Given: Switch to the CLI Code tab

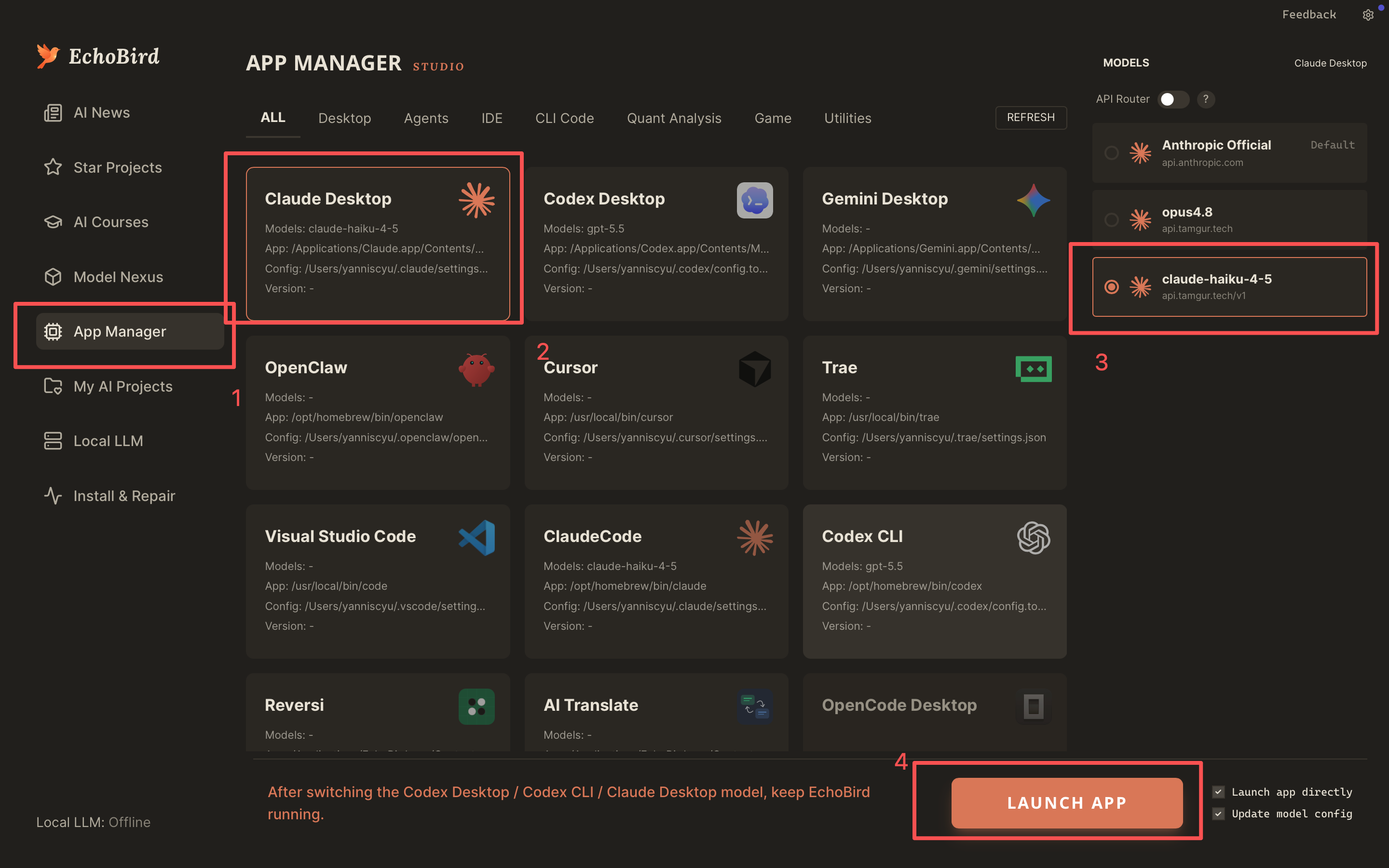Looking at the screenshot, I should pyautogui.click(x=564, y=118).
